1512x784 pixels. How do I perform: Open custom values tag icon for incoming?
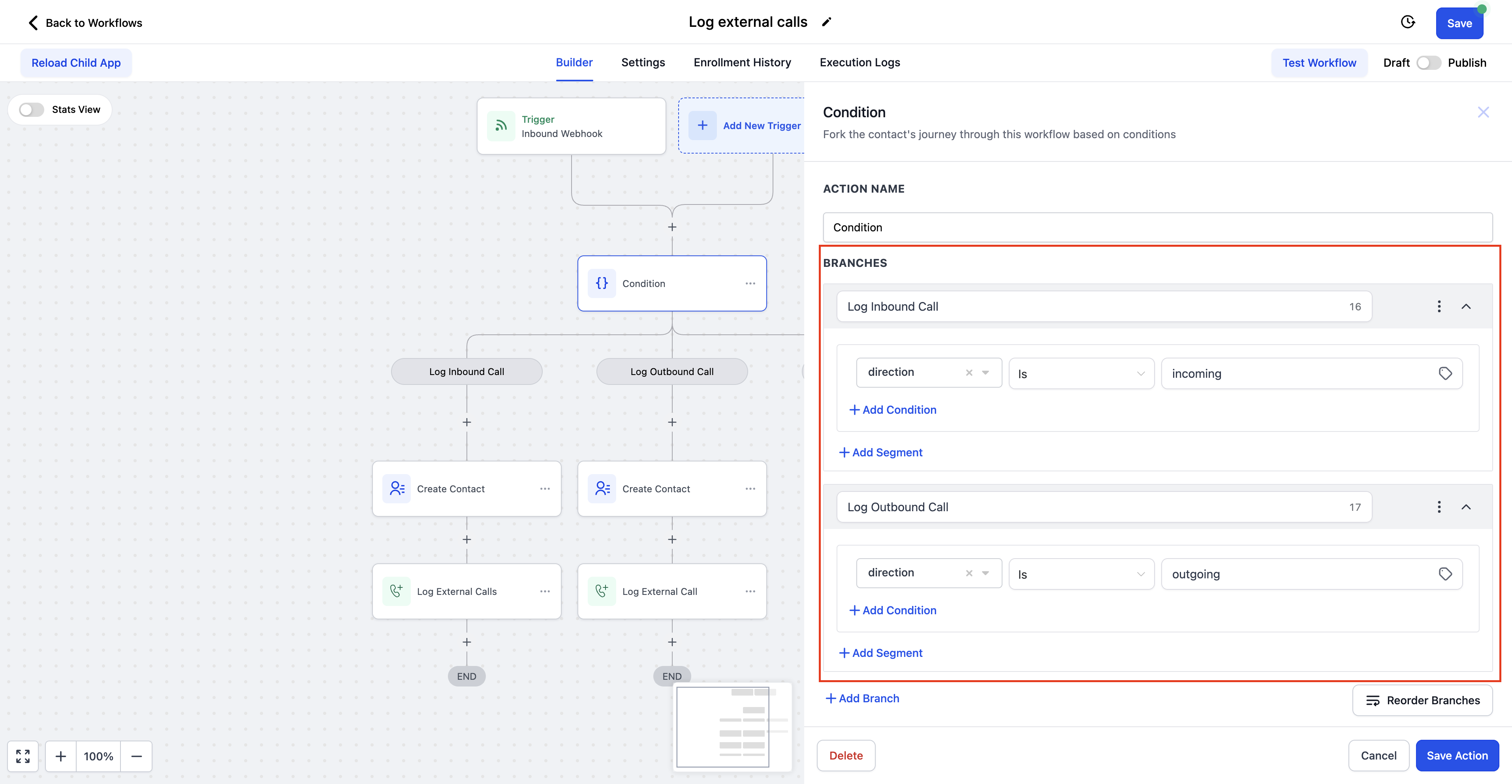coord(1445,373)
